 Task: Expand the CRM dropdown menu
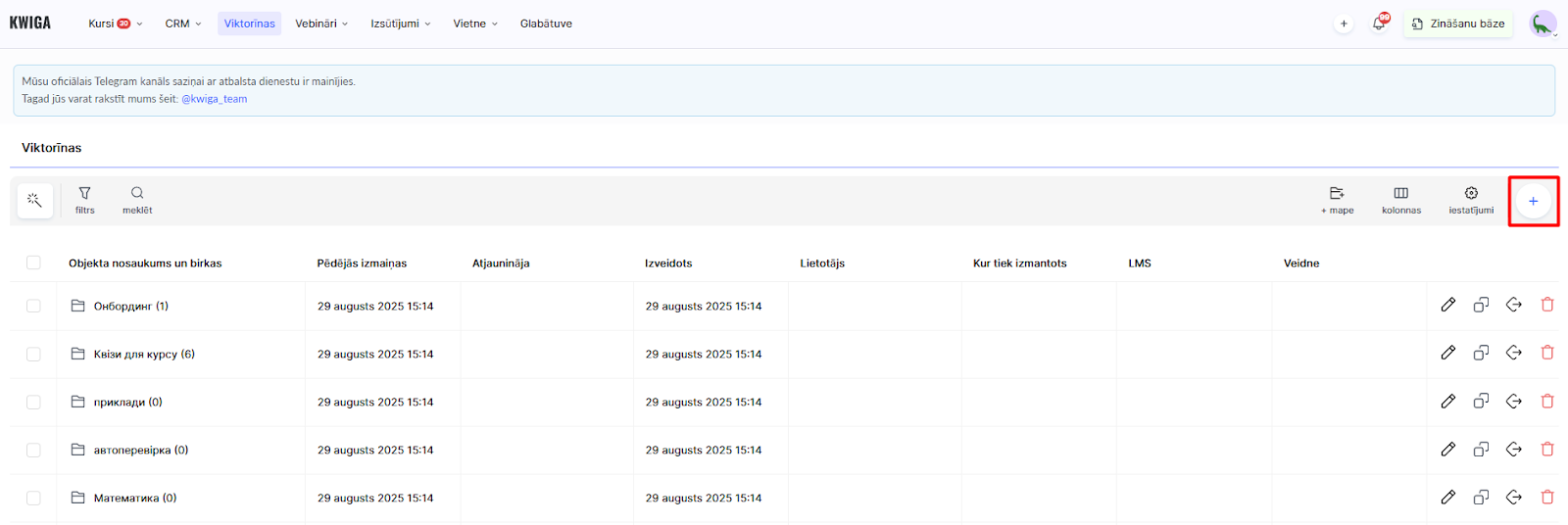[x=182, y=24]
